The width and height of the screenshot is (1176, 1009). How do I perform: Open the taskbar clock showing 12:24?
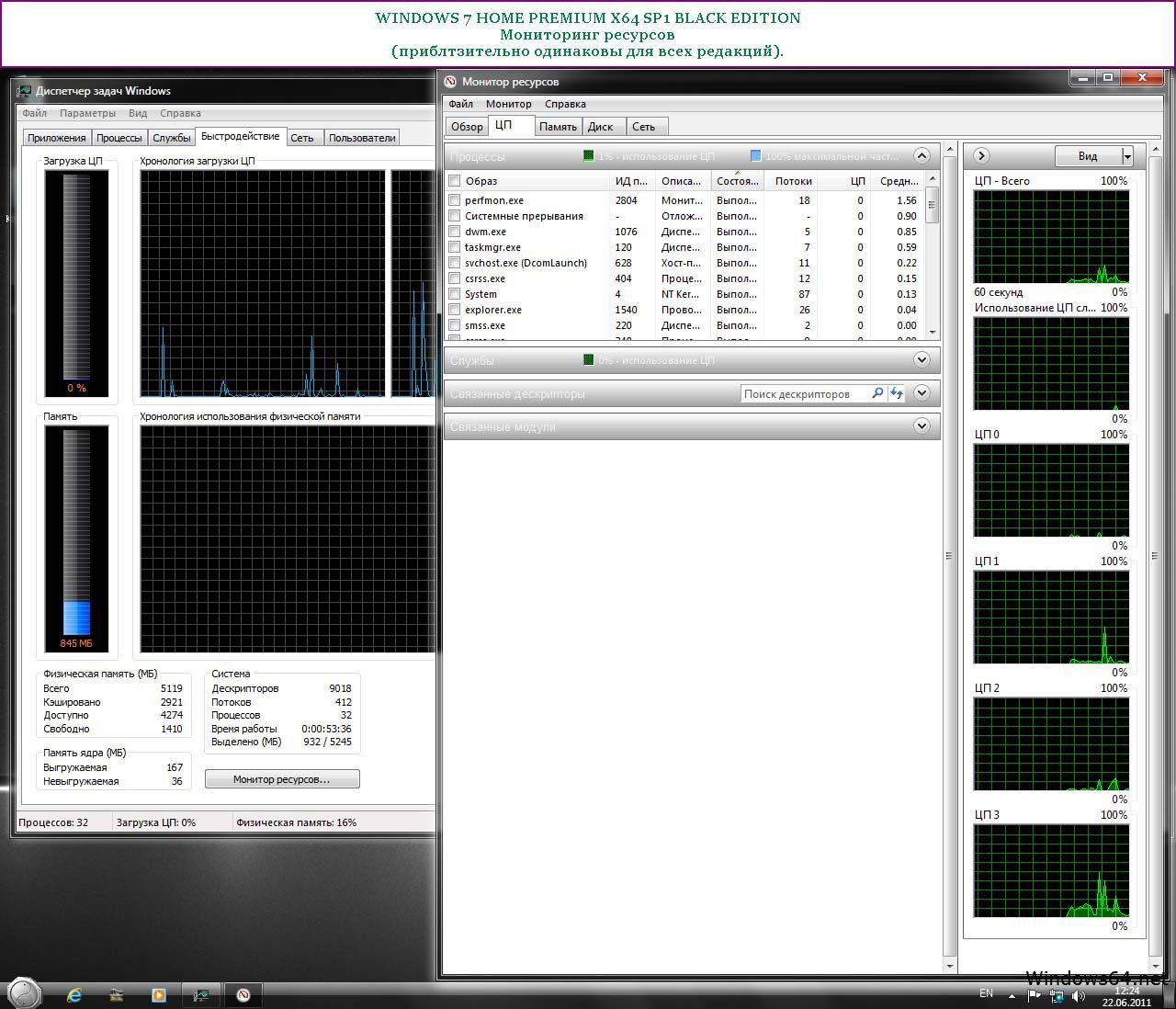(x=1126, y=996)
